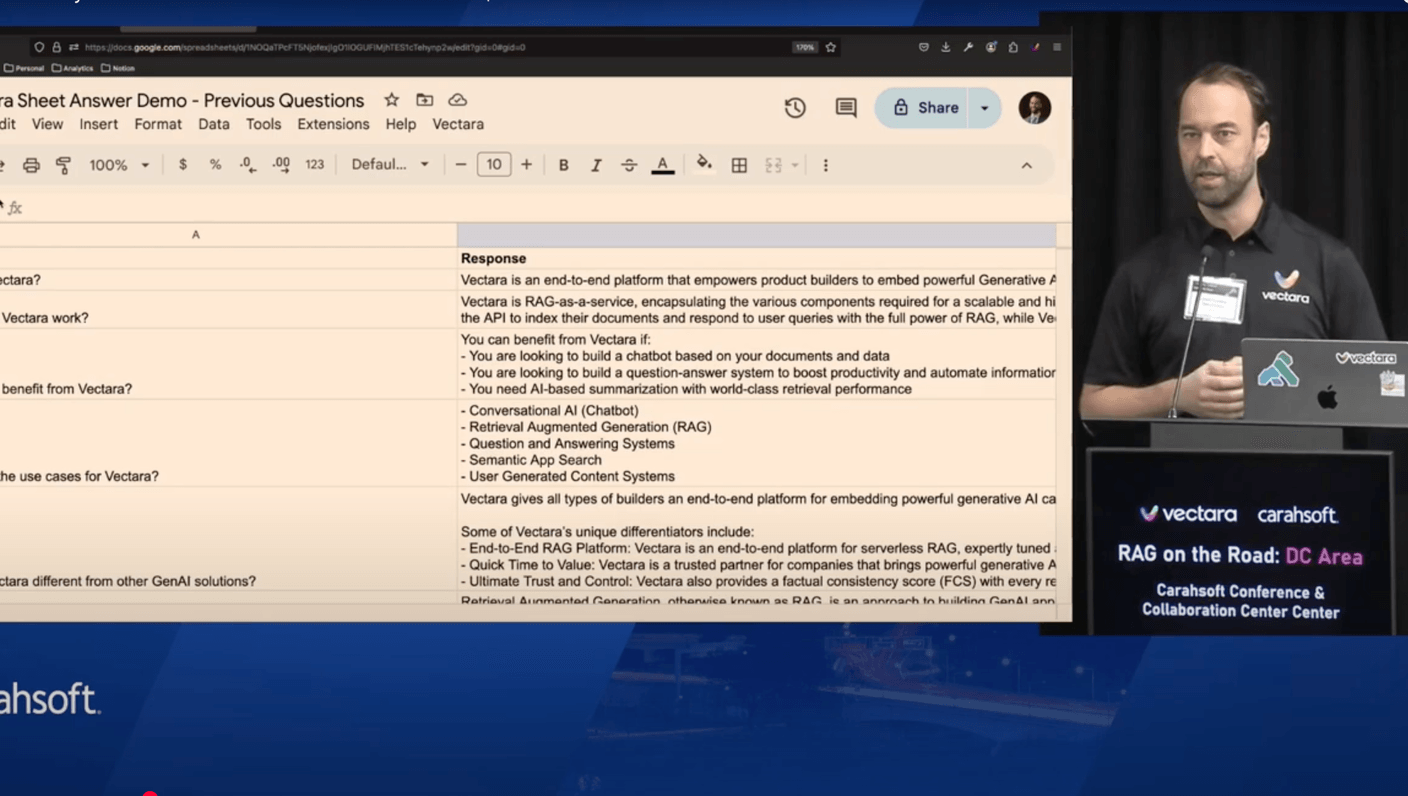Screen dimensions: 1408x796
Task: Click the cloud document status icon
Action: tap(457, 100)
